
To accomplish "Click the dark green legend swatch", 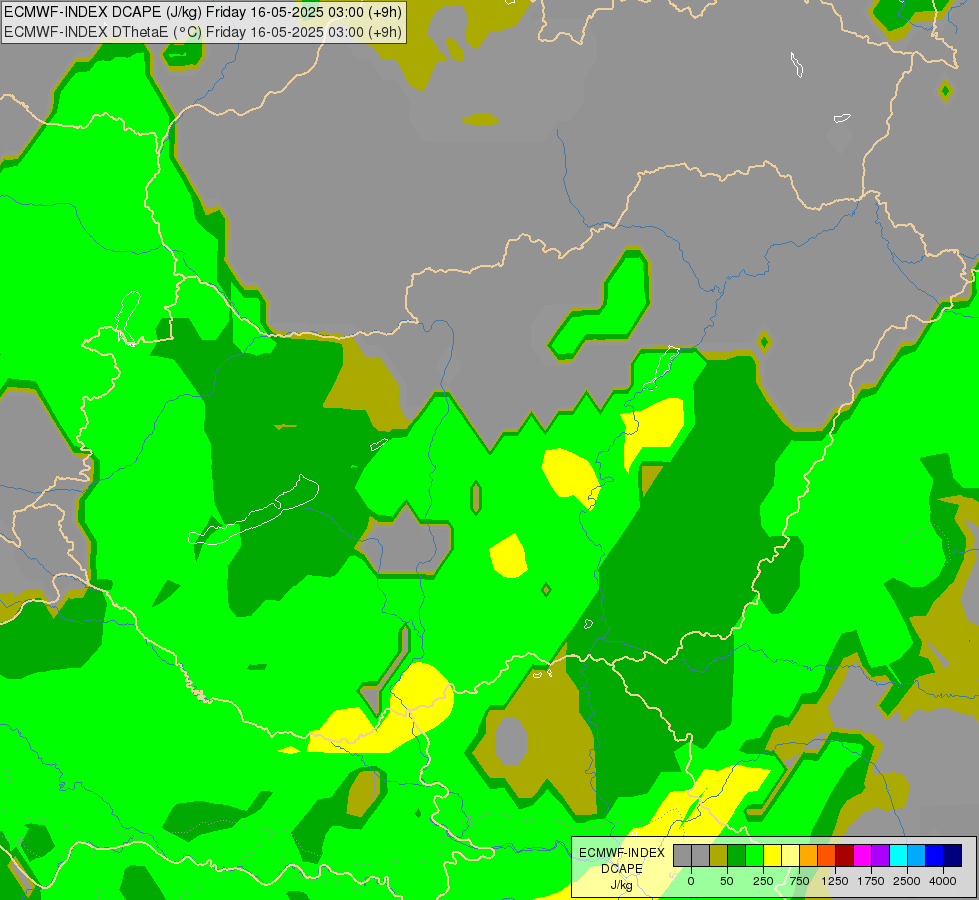I will tap(737, 855).
